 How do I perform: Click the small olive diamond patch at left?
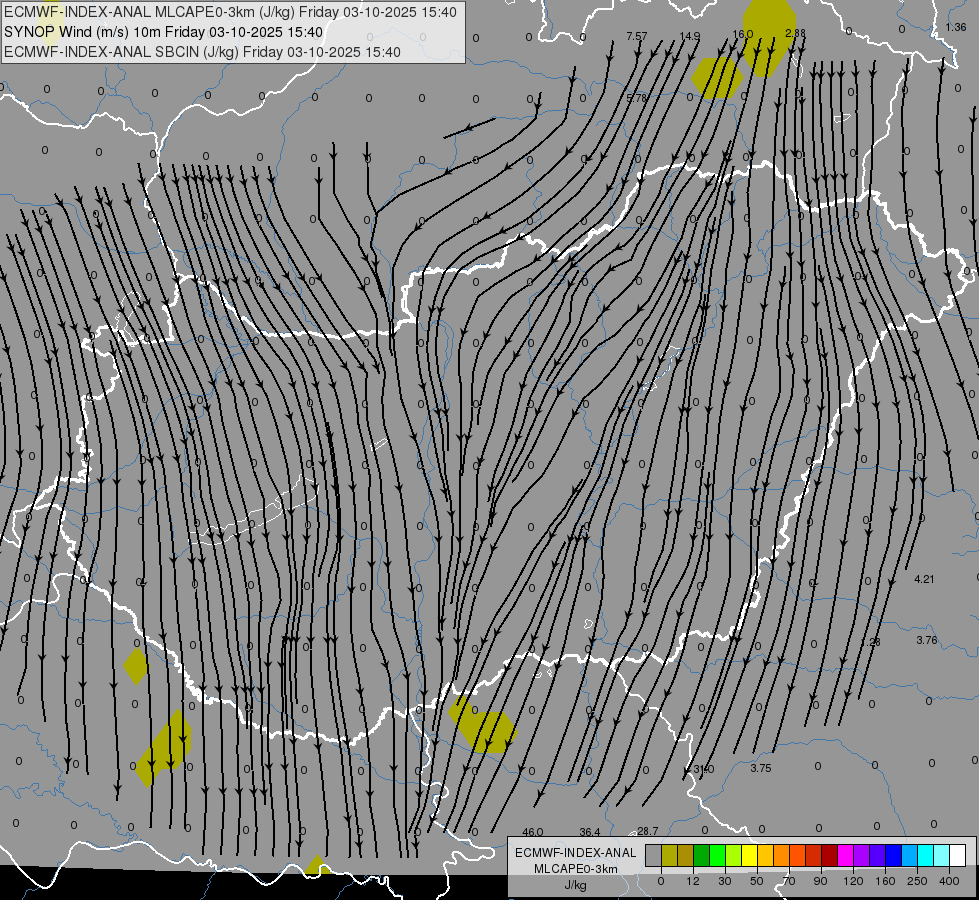pos(135,665)
